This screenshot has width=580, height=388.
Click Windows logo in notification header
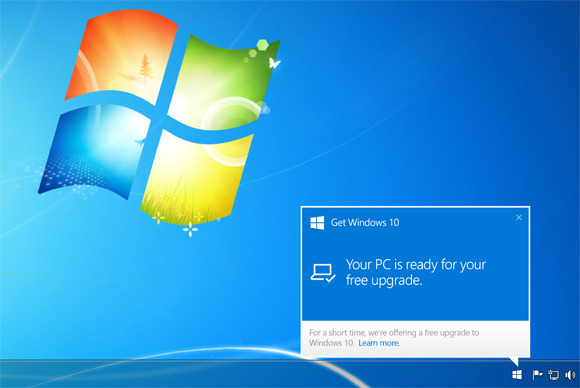point(317,223)
